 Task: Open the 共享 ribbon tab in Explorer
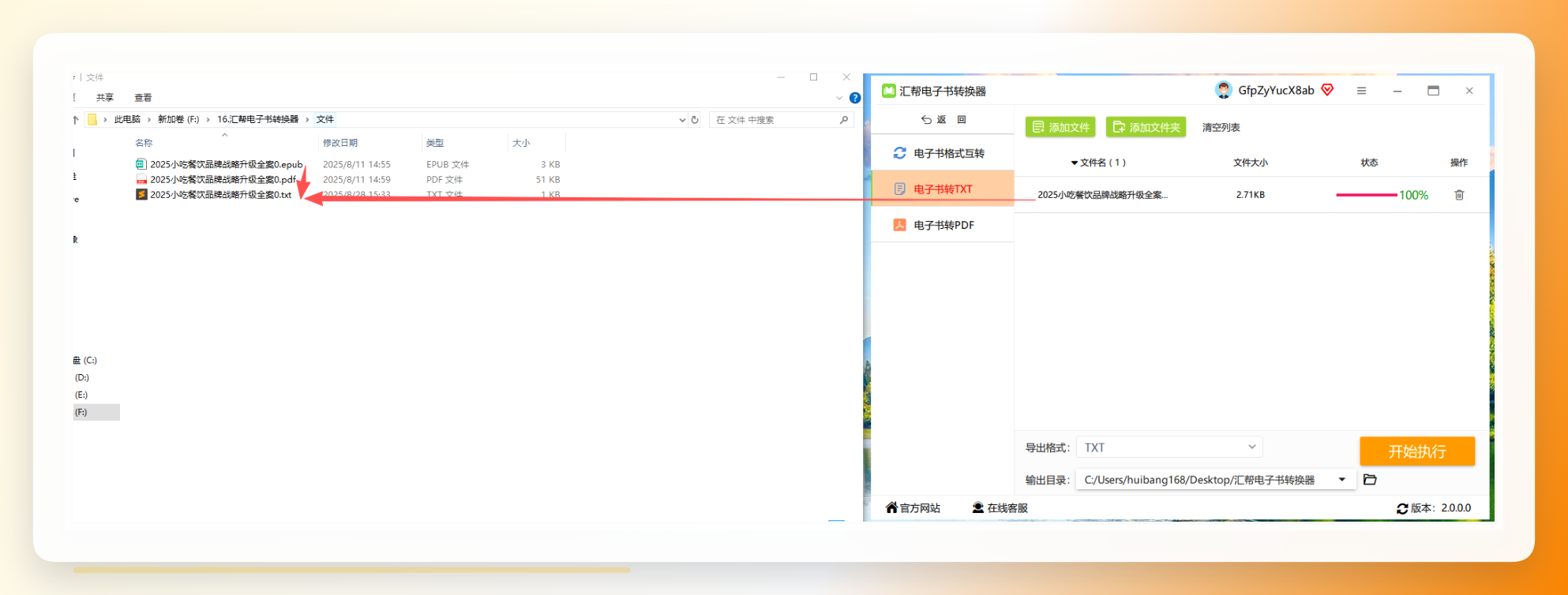(x=105, y=98)
